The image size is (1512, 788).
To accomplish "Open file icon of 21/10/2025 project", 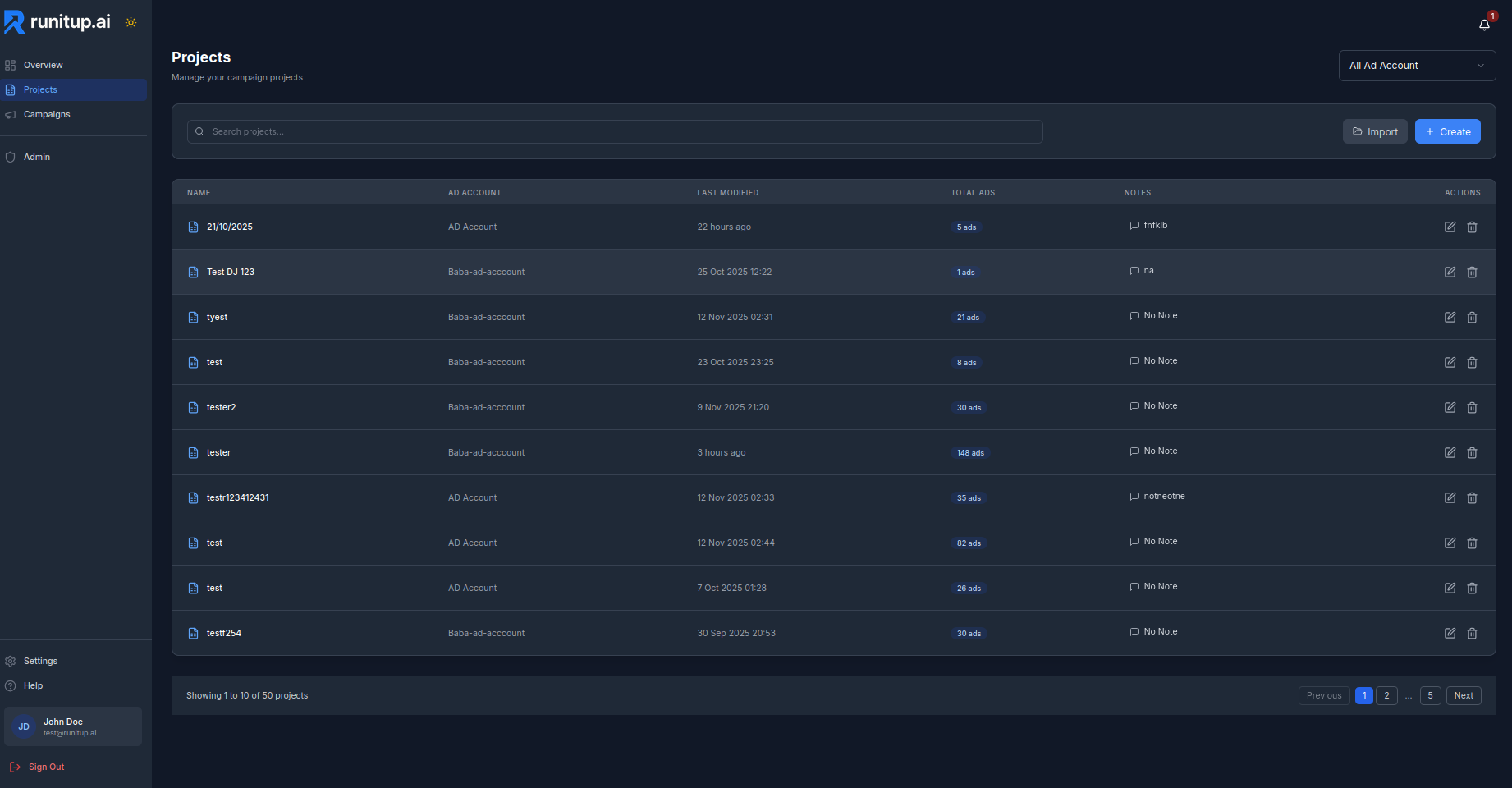I will [194, 227].
